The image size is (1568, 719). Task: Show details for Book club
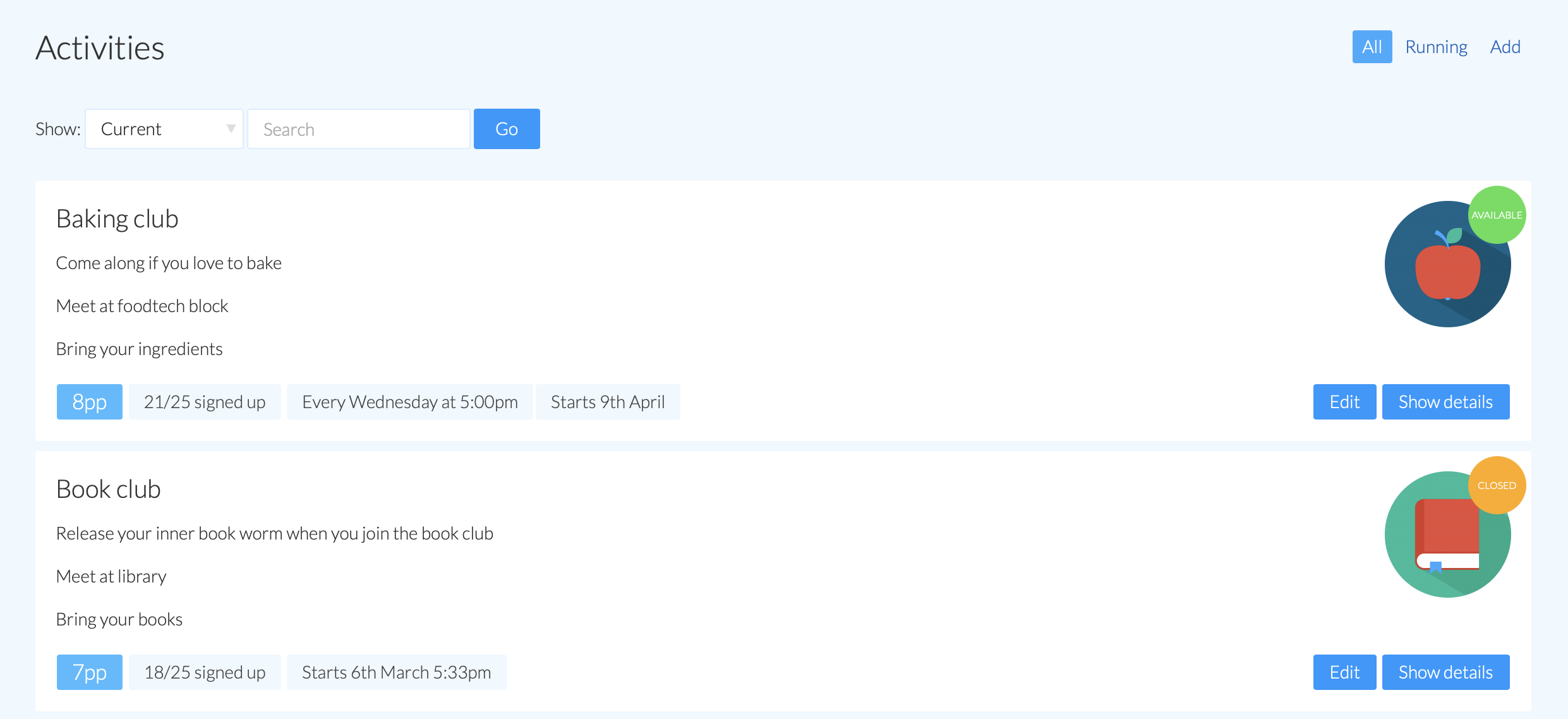pos(1445,672)
